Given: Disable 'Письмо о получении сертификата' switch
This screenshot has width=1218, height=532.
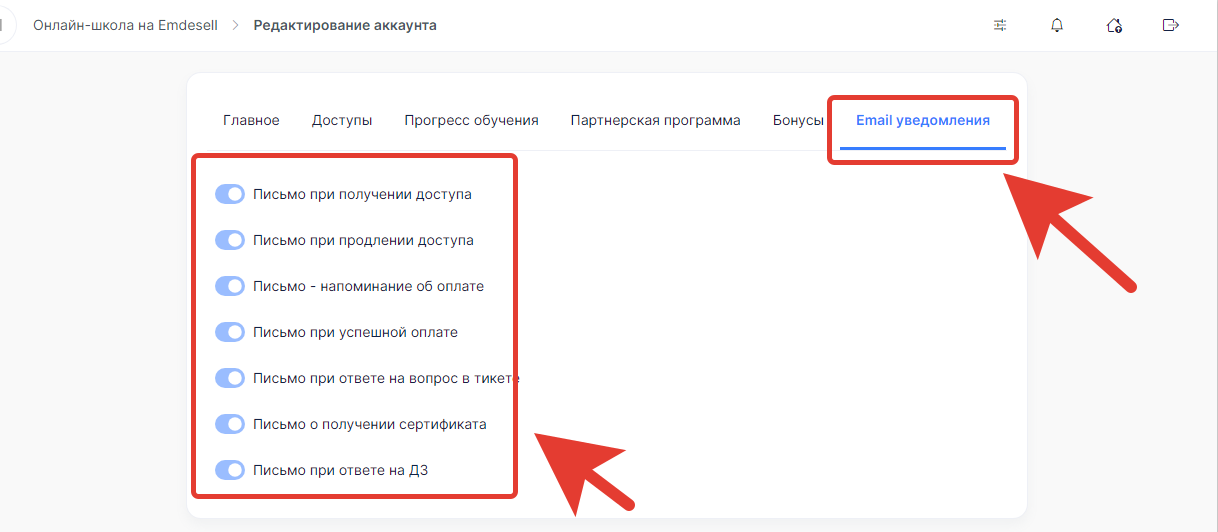Looking at the screenshot, I should (230, 424).
